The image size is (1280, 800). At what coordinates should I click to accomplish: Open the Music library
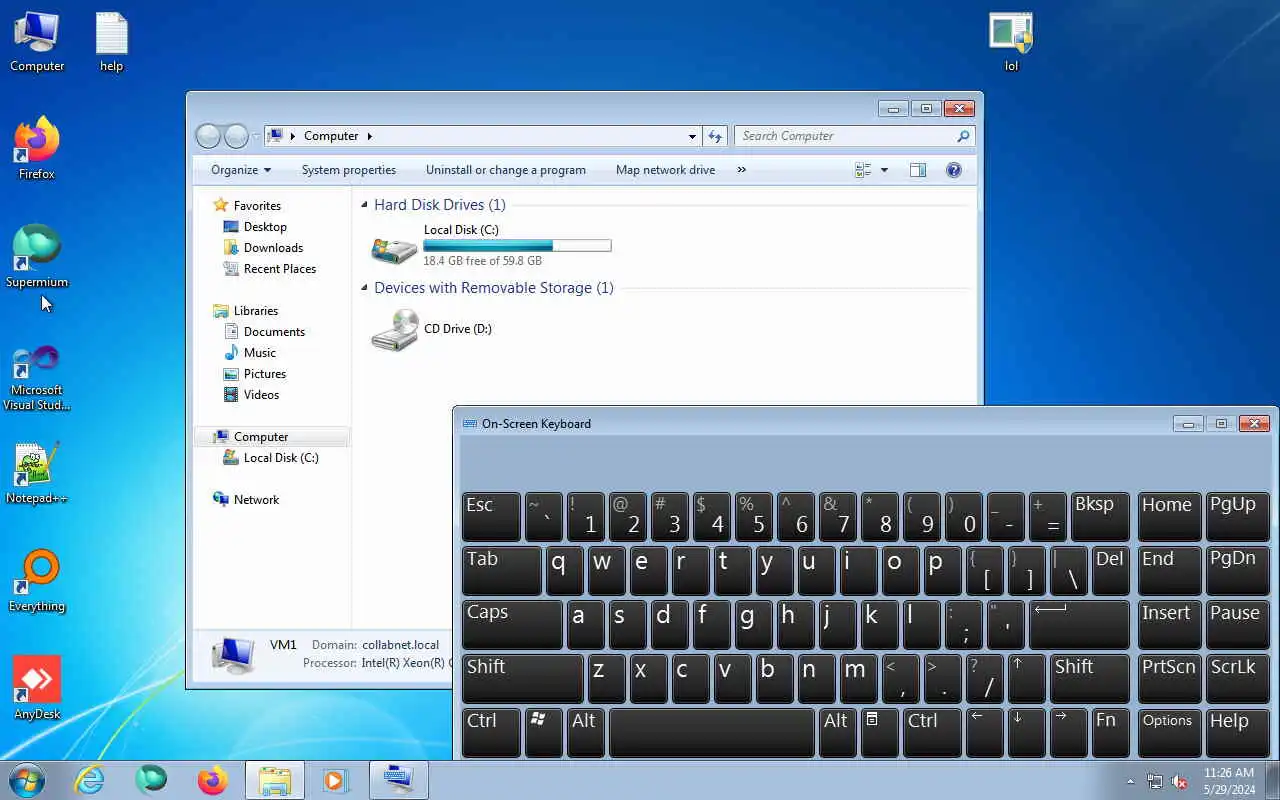[259, 353]
